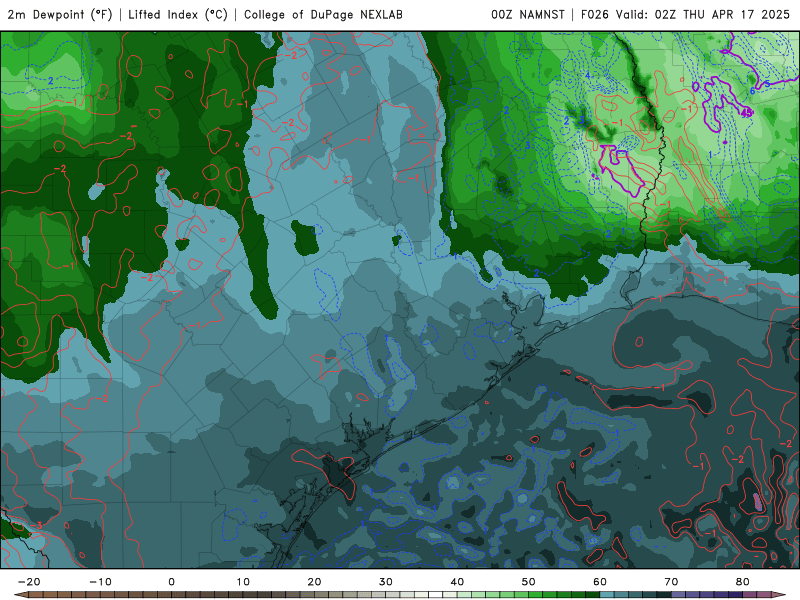Click the left arrow end of the color bar
This screenshot has width=800, height=600.
[x=21, y=595]
